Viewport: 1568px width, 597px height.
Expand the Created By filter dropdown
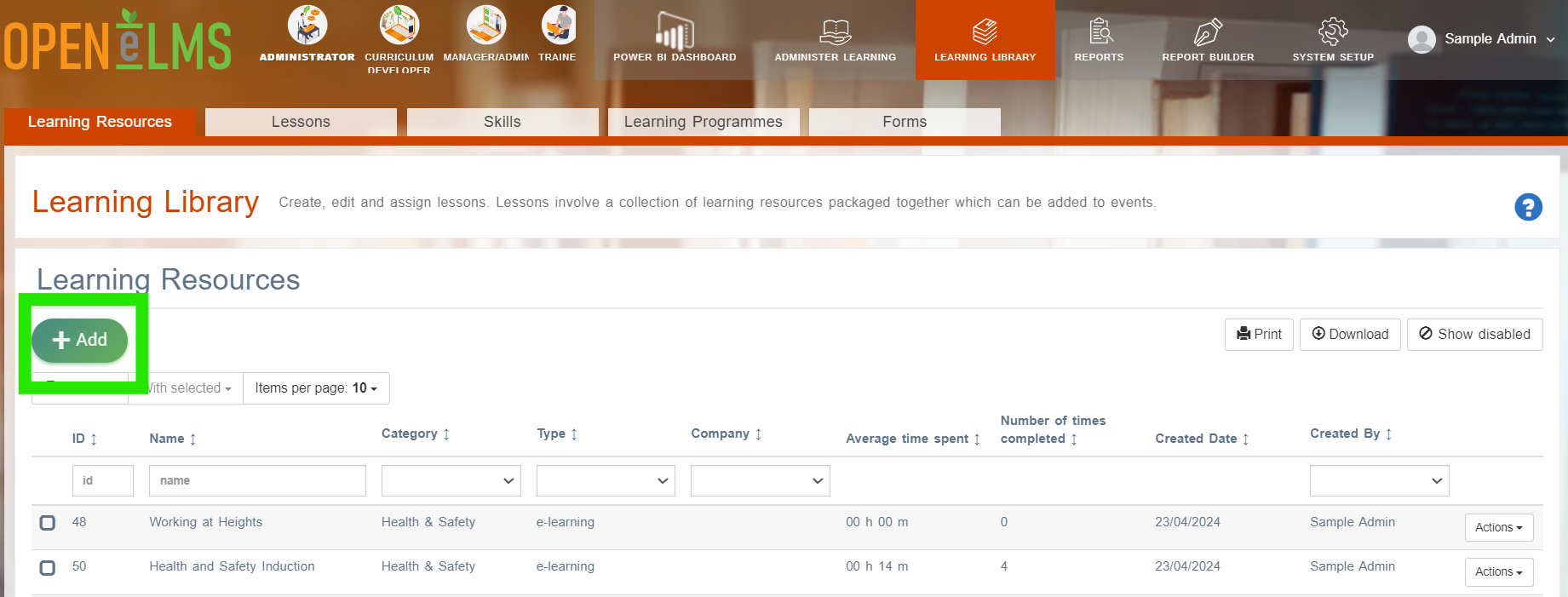click(1380, 481)
